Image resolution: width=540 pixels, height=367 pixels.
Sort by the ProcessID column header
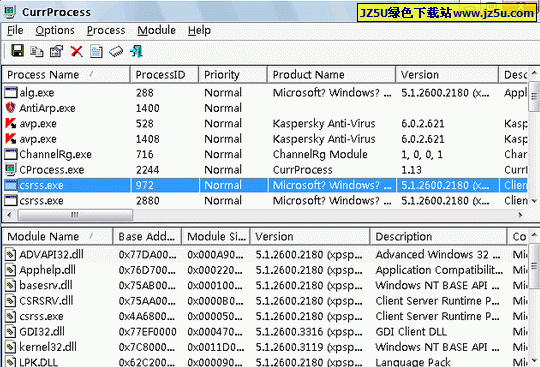pos(165,75)
